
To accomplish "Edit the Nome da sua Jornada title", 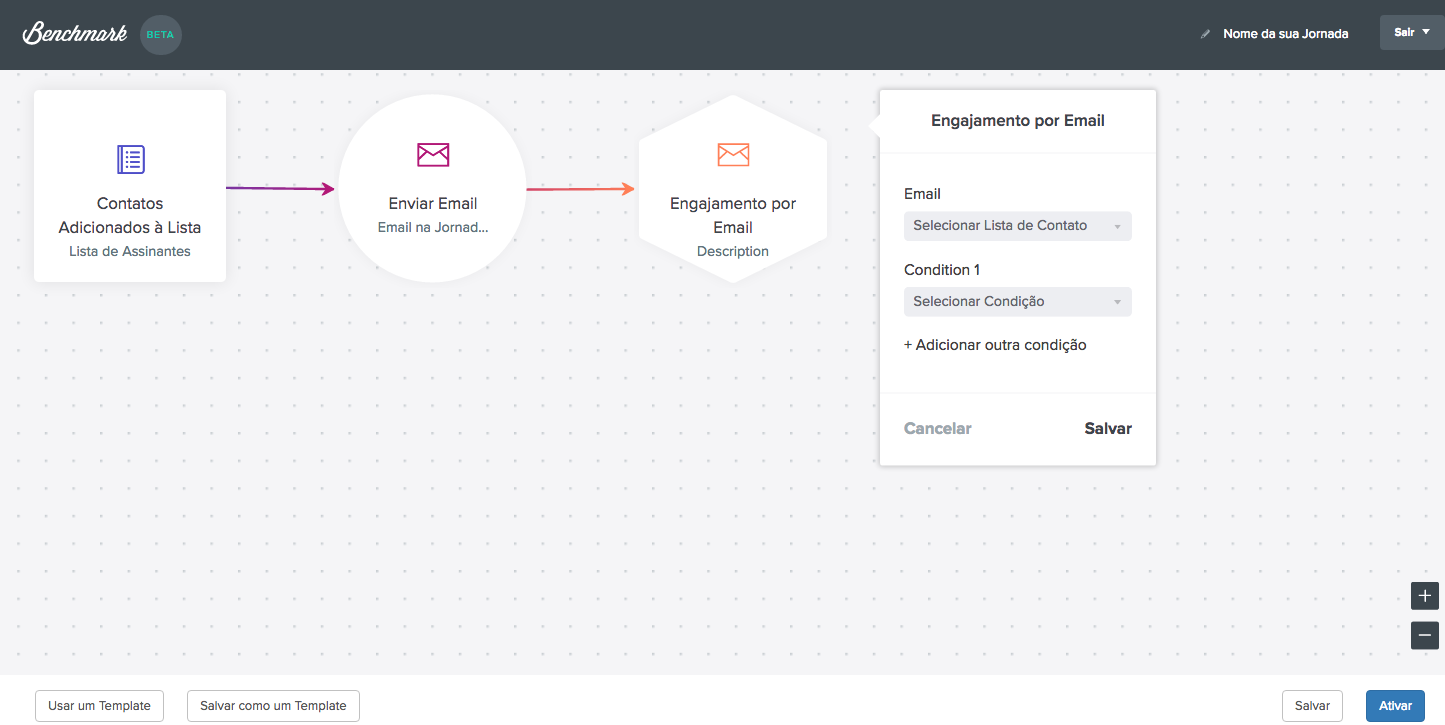I will click(1285, 34).
